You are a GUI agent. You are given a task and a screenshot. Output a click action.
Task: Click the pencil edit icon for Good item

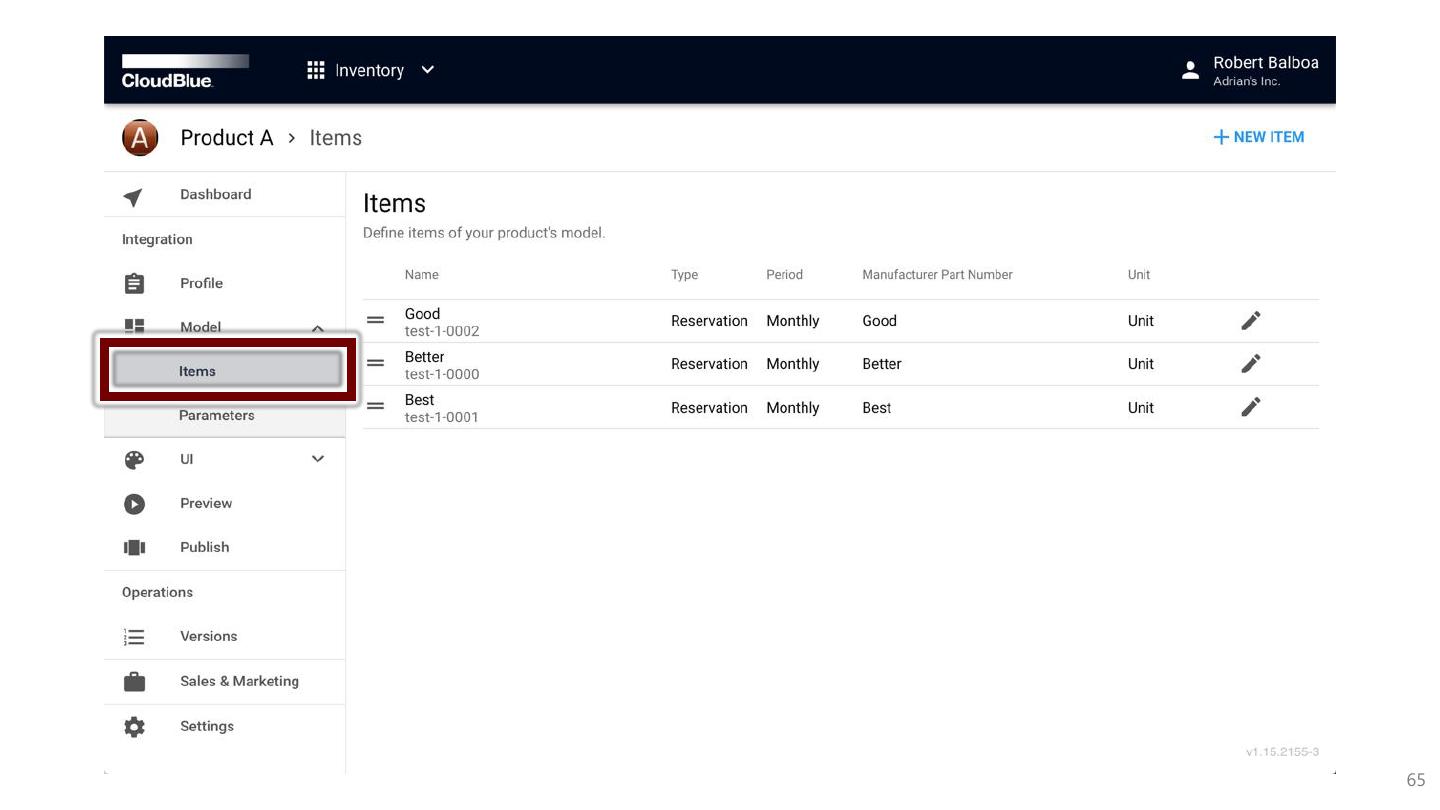[1250, 320]
